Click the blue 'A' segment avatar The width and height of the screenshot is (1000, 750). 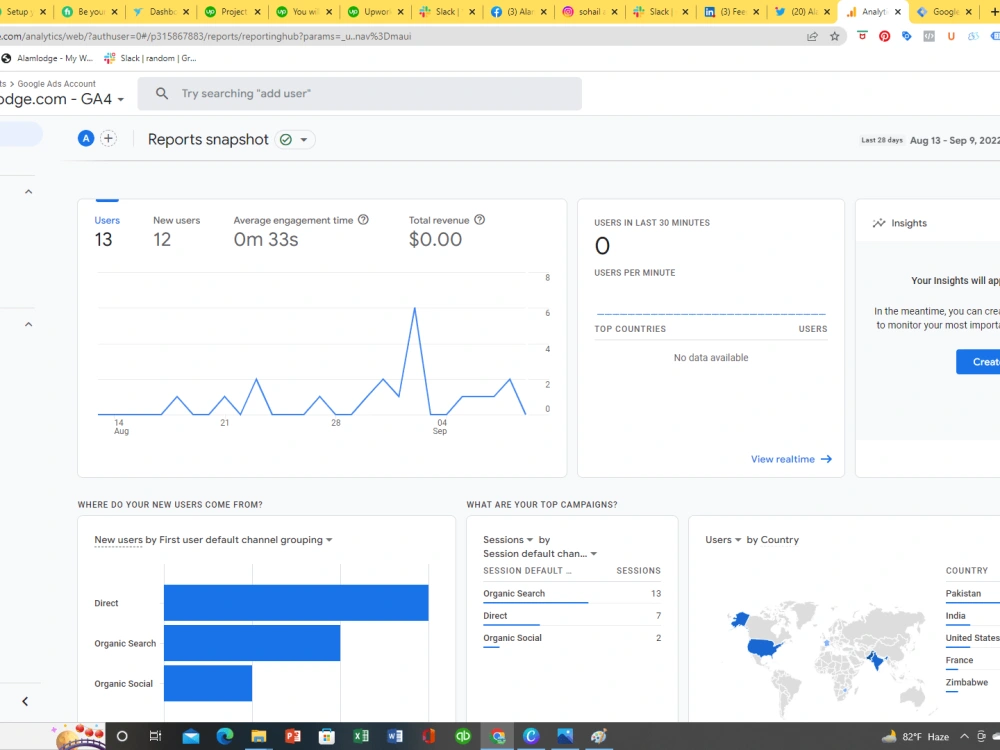coord(85,138)
